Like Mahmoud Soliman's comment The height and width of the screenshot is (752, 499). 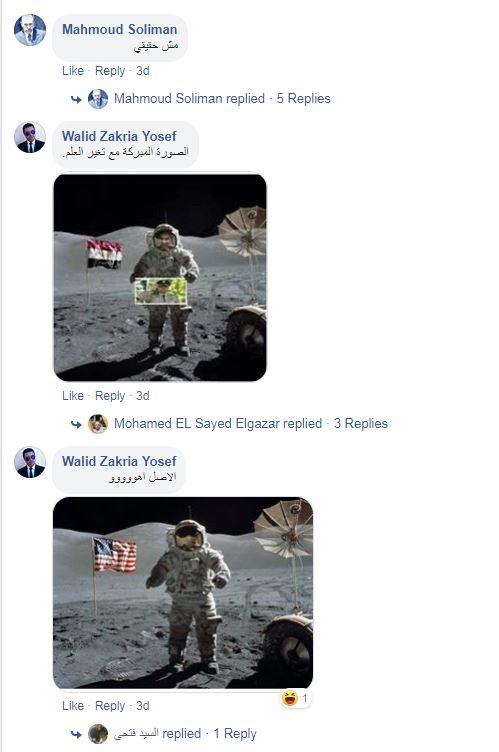[73, 71]
